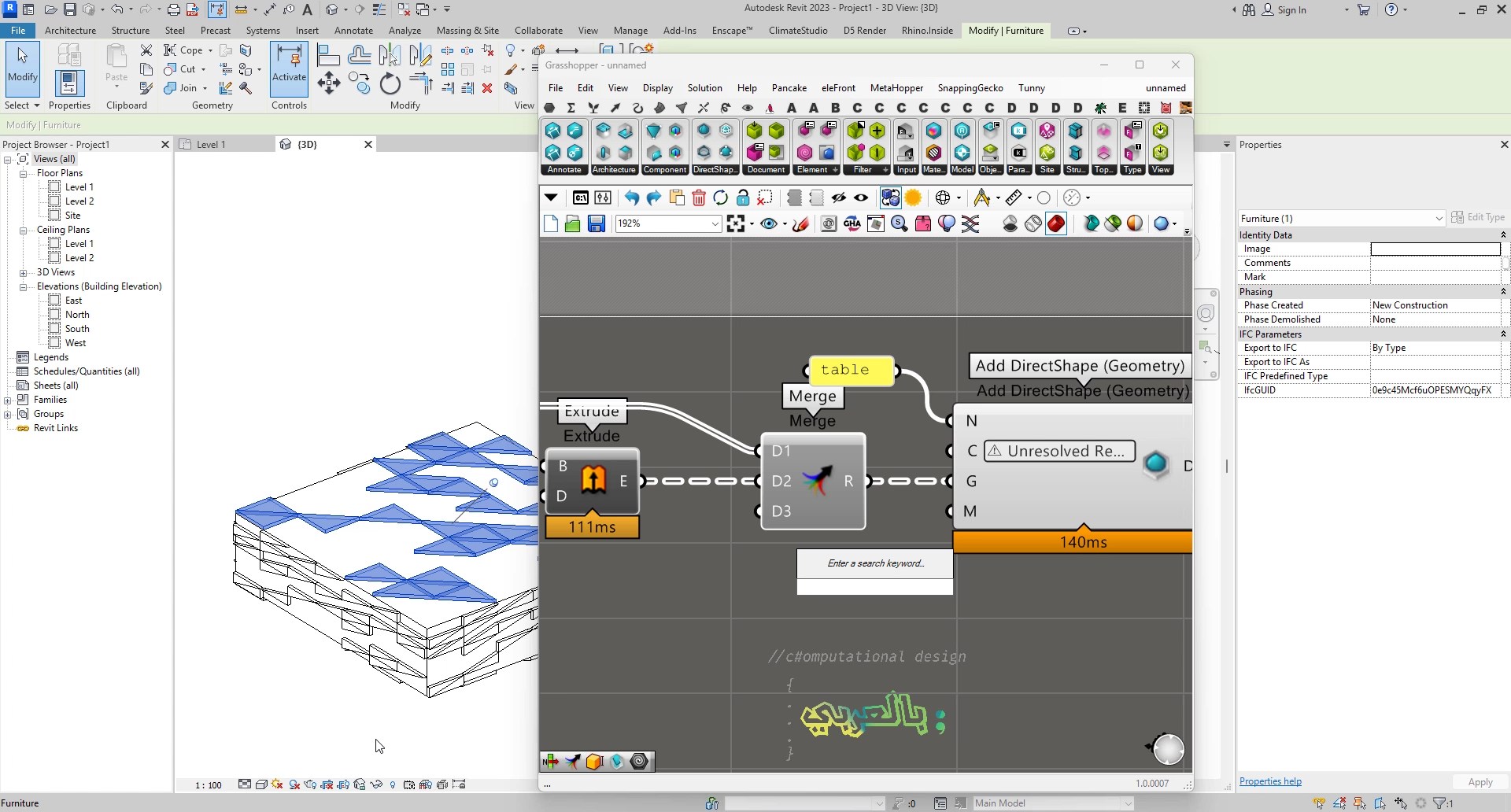Click the GHA icon in canvas toolbar
Image resolution: width=1511 pixels, height=812 pixels.
point(852,224)
